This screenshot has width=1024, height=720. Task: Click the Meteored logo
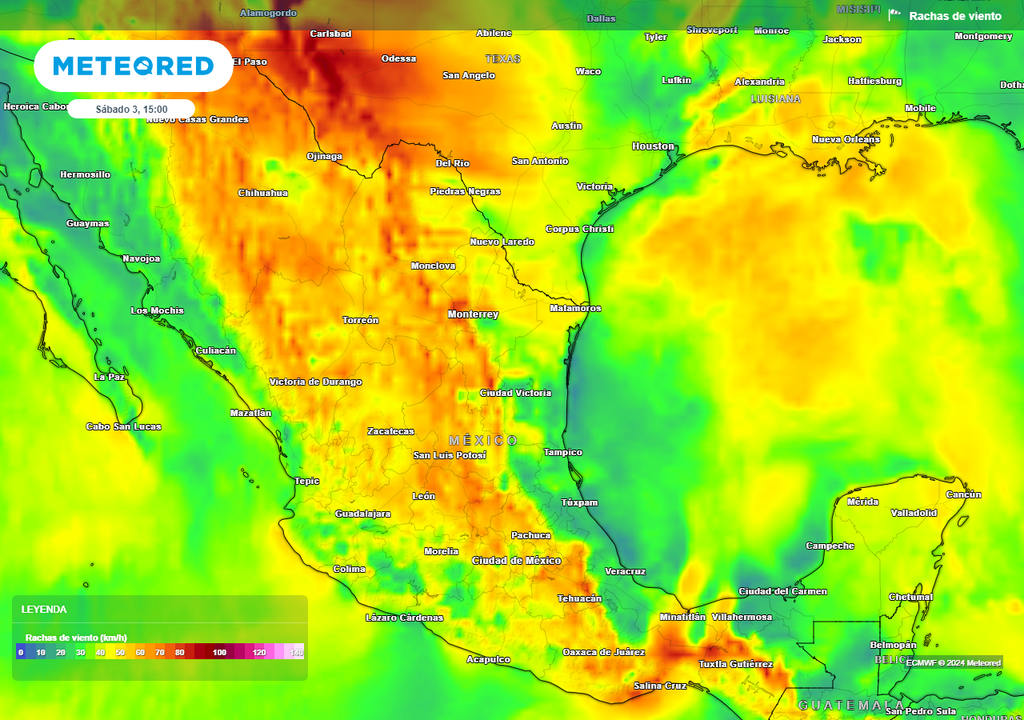pos(133,66)
